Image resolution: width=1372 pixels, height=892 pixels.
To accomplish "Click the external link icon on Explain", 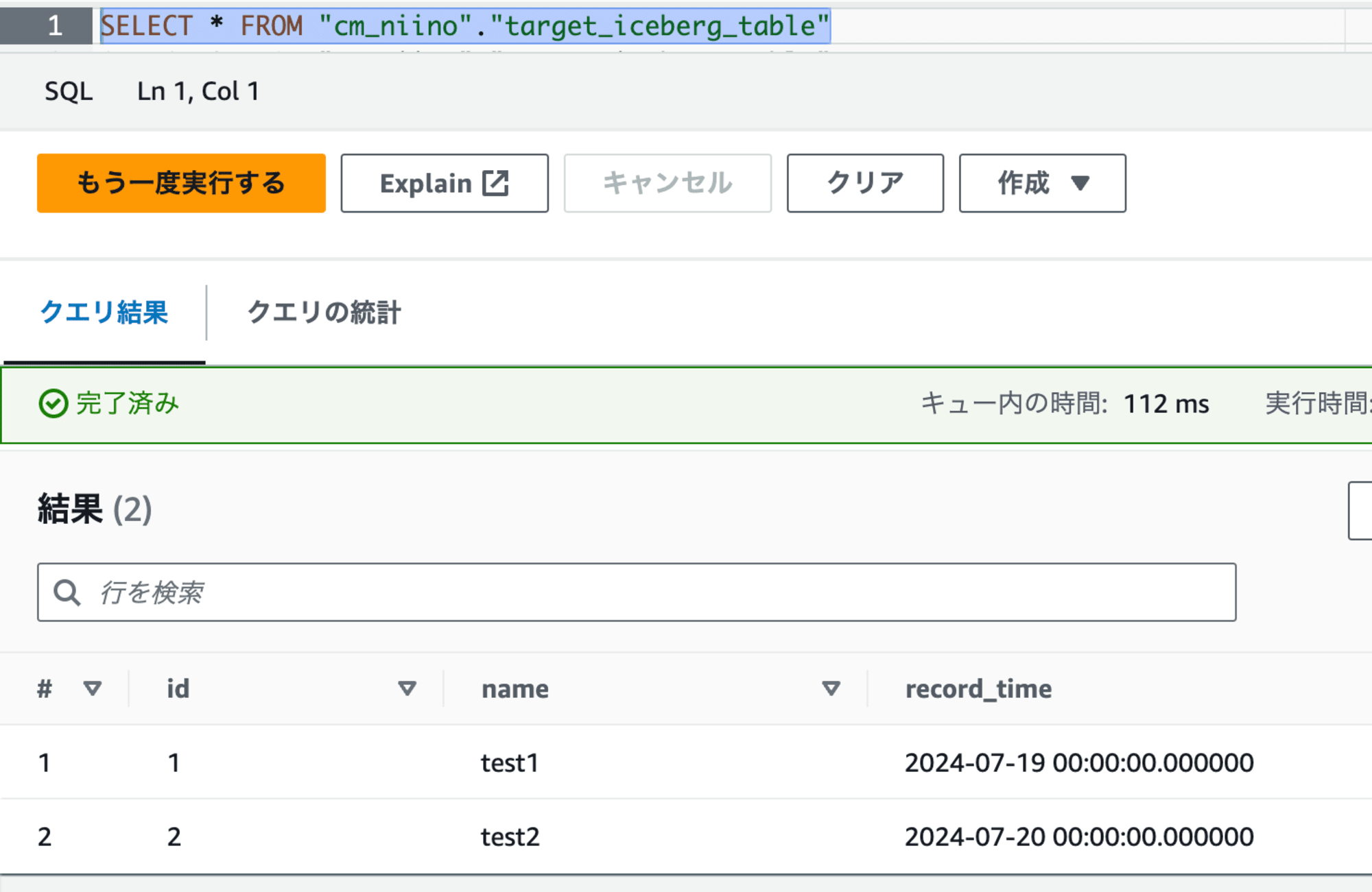I will (x=495, y=183).
